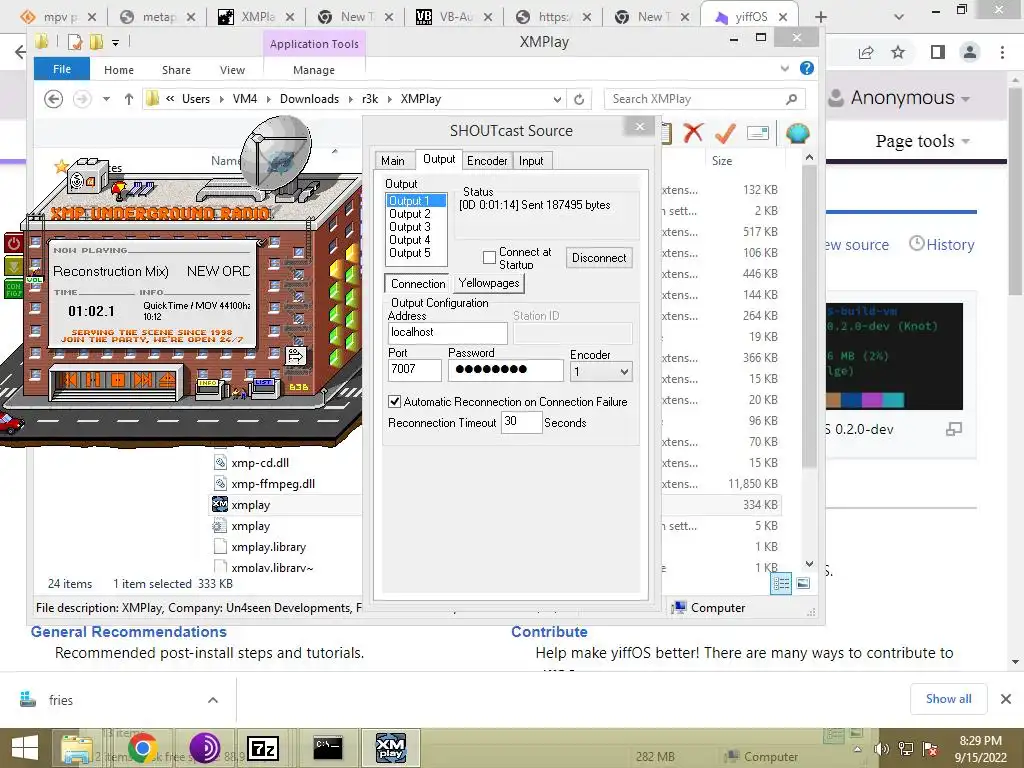
Task: Click Show all downloads button
Action: [x=948, y=699]
